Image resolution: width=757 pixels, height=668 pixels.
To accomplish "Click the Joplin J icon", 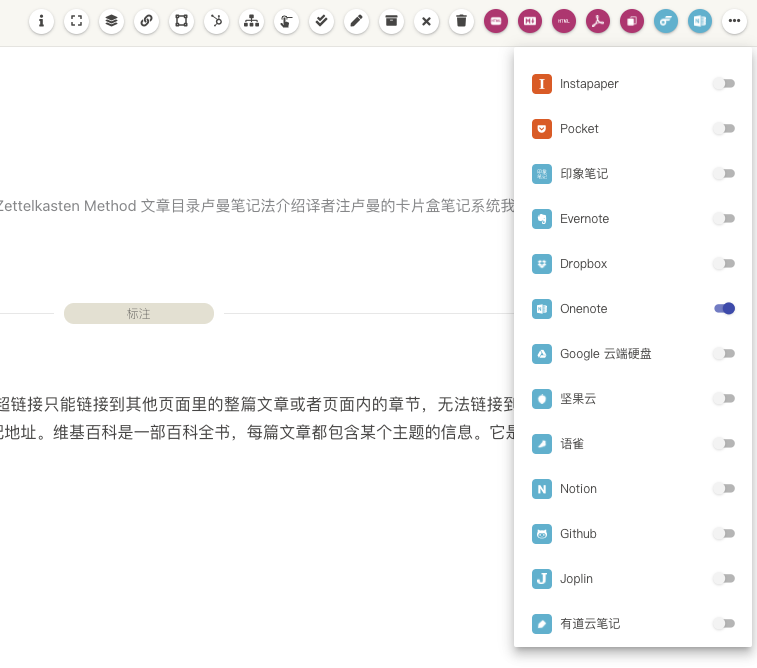I will pyautogui.click(x=542, y=579).
